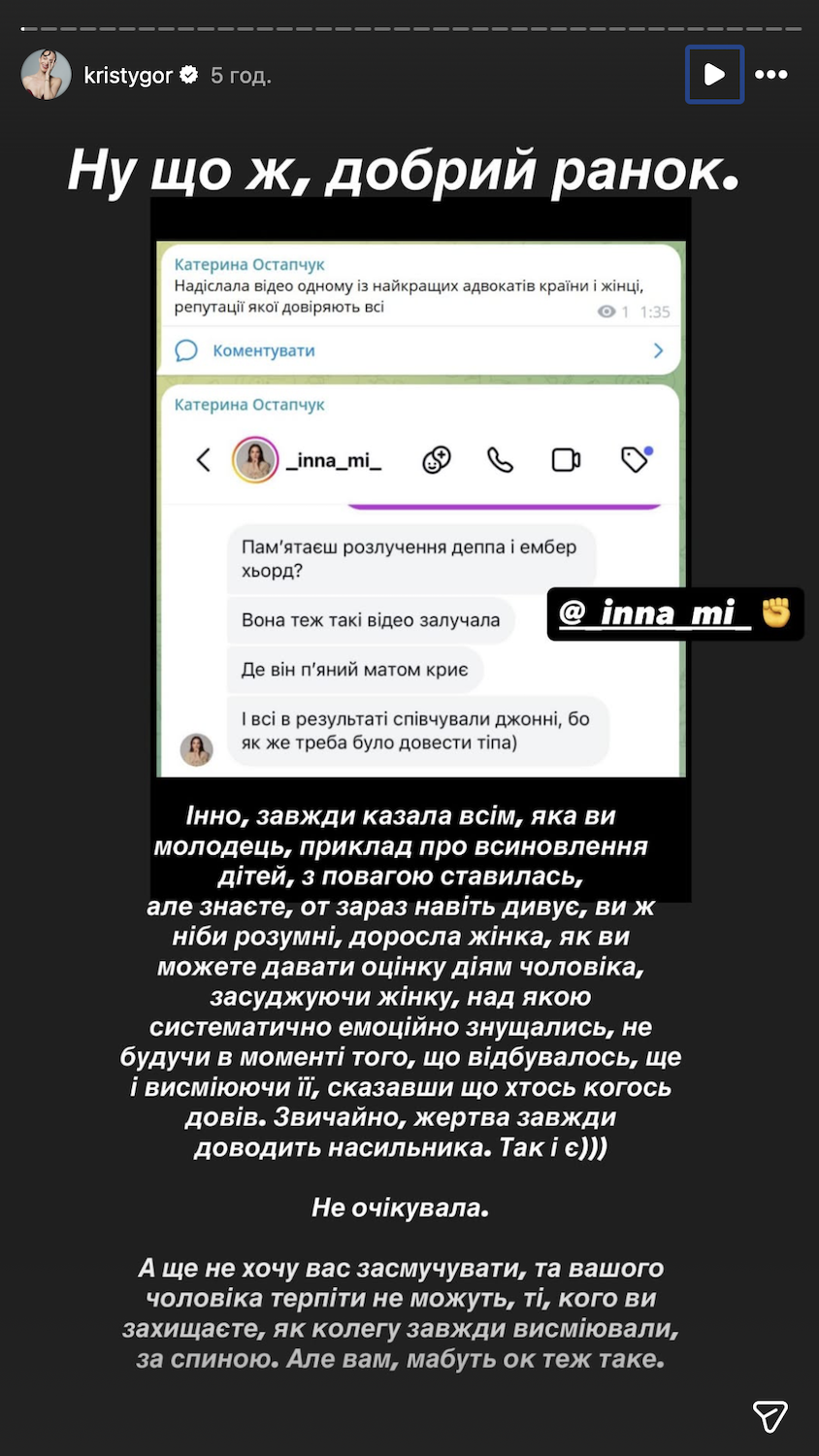Viewport: 819px width, 1456px height.
Task: Click views eye icon on Telegram post
Action: [x=606, y=312]
